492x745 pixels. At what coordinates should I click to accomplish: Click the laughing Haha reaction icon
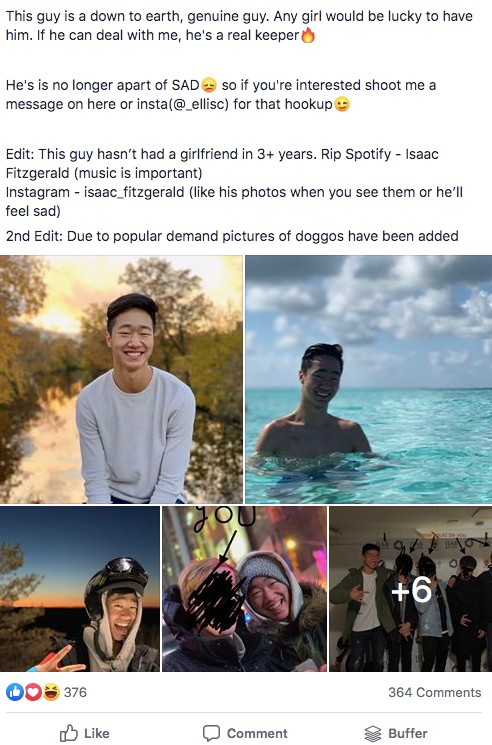[51, 692]
